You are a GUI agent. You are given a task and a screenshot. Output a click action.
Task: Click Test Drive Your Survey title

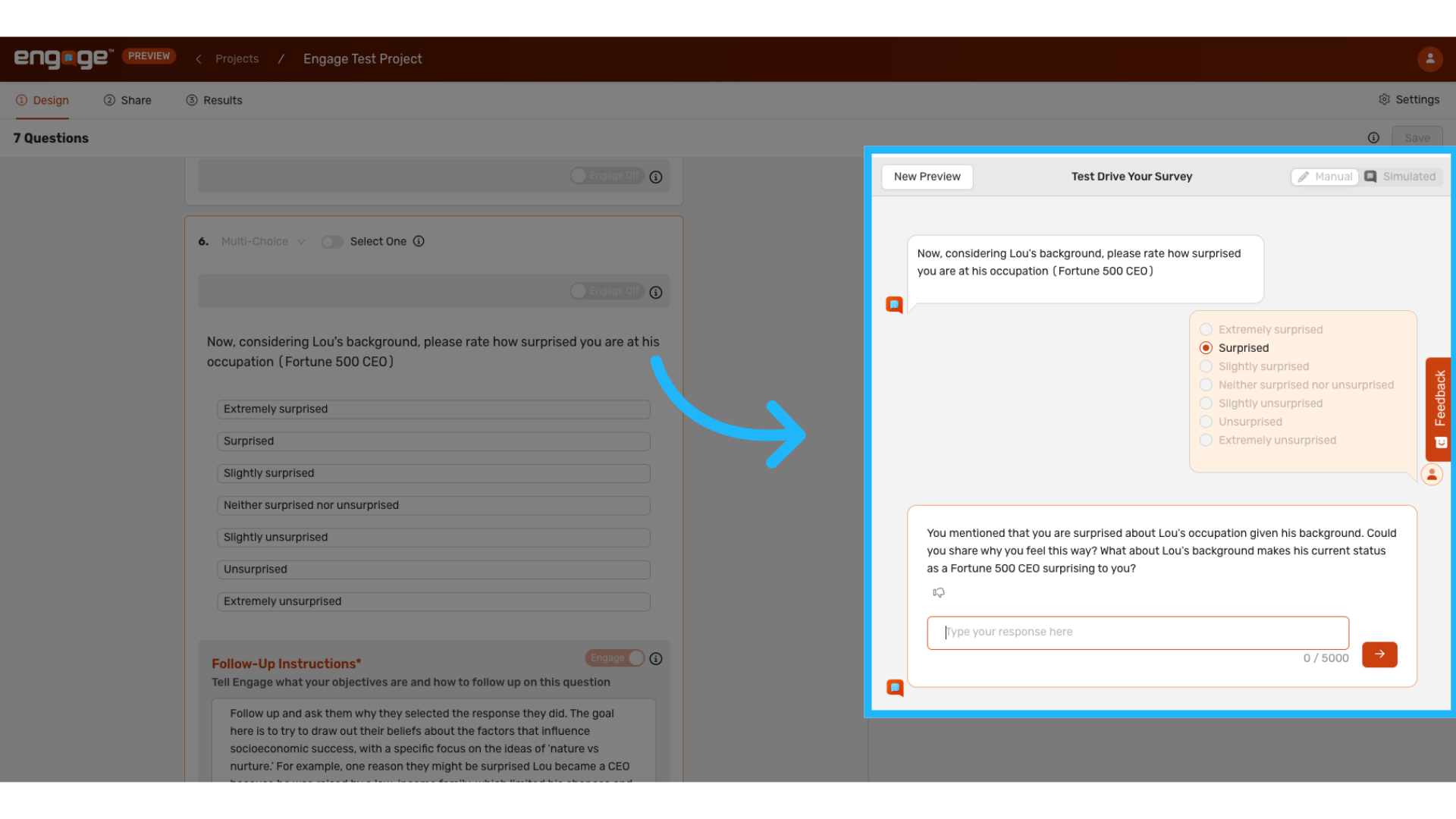[1131, 177]
